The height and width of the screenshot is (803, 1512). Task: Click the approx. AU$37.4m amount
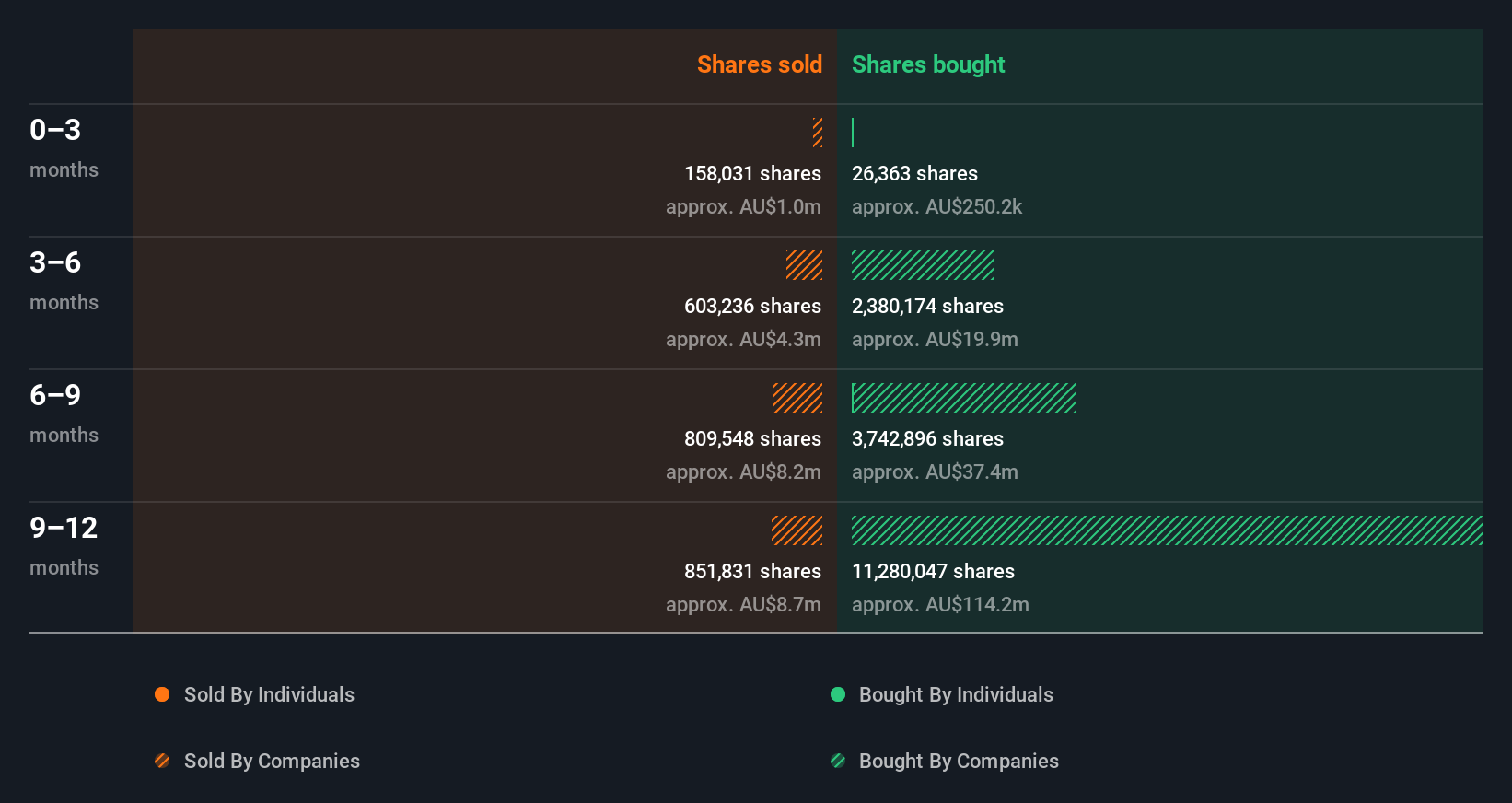click(x=935, y=472)
